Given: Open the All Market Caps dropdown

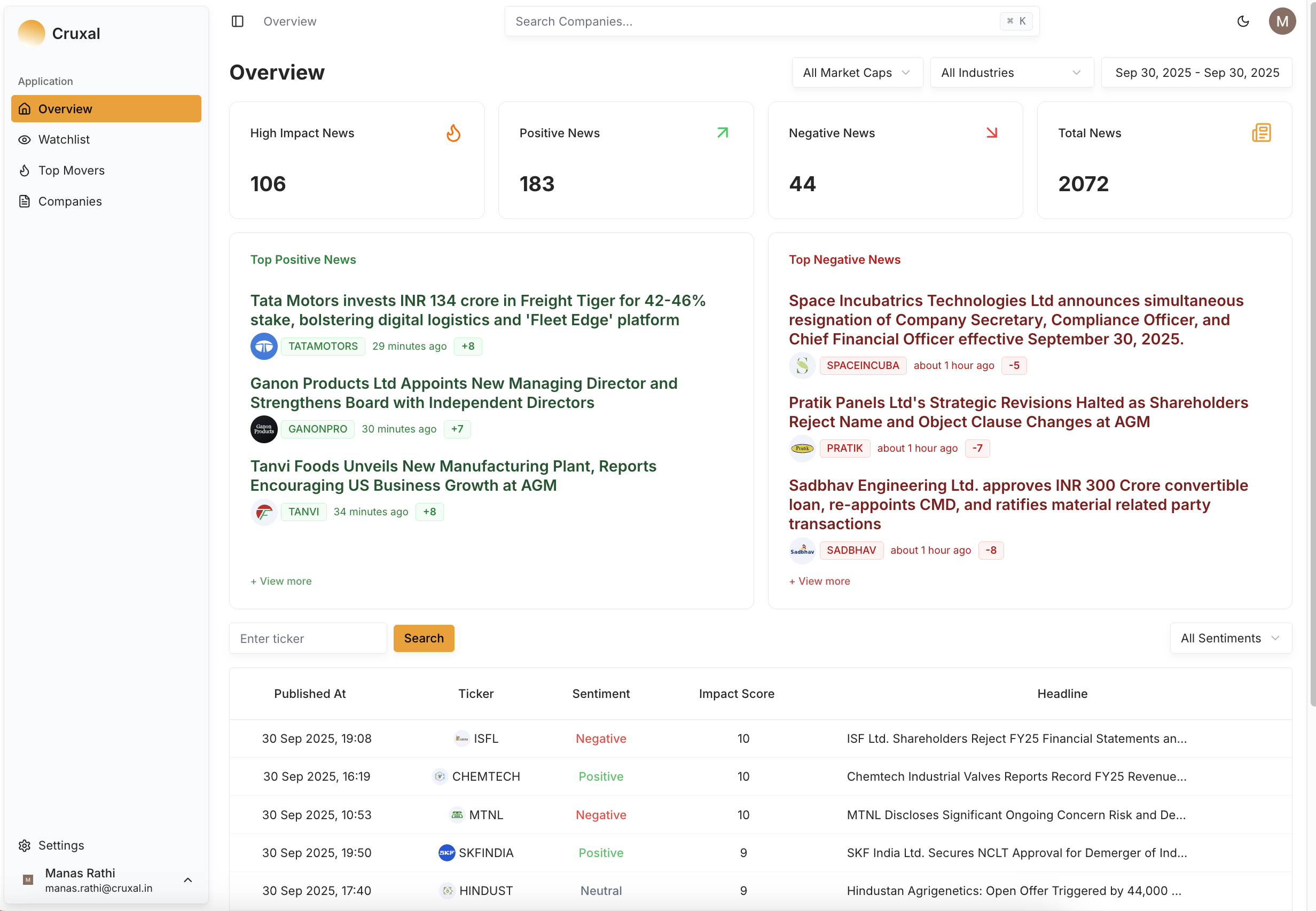Looking at the screenshot, I should coord(856,73).
